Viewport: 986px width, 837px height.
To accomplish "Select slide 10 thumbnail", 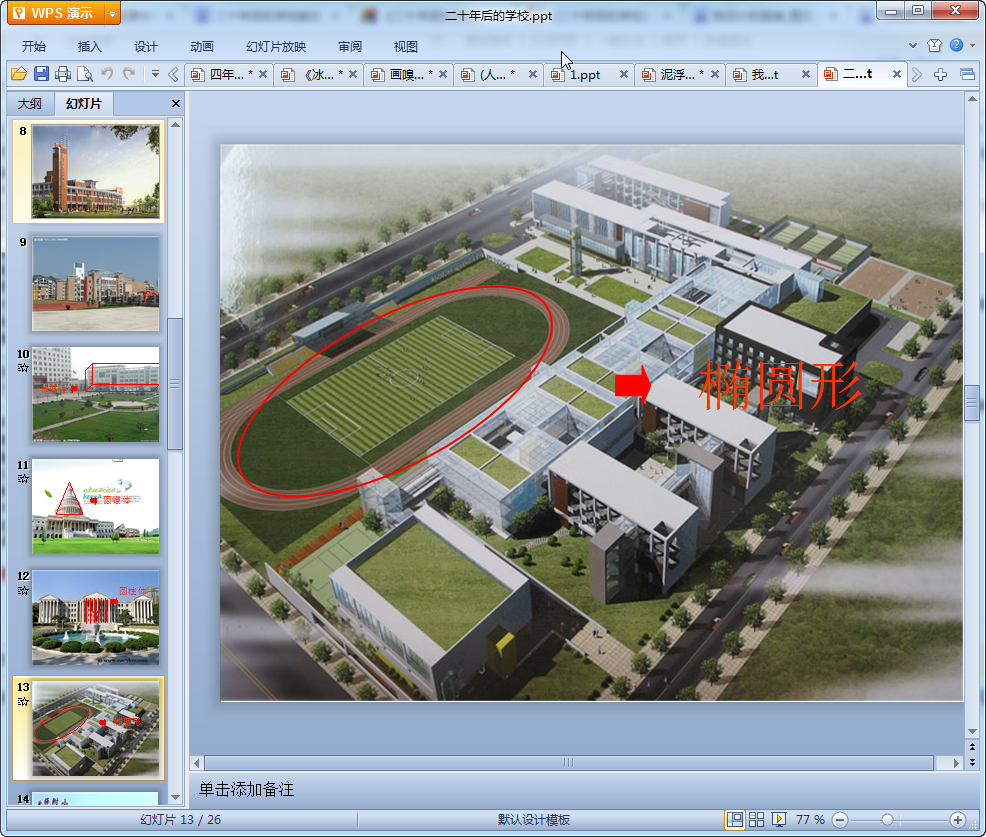I will pyautogui.click(x=96, y=394).
